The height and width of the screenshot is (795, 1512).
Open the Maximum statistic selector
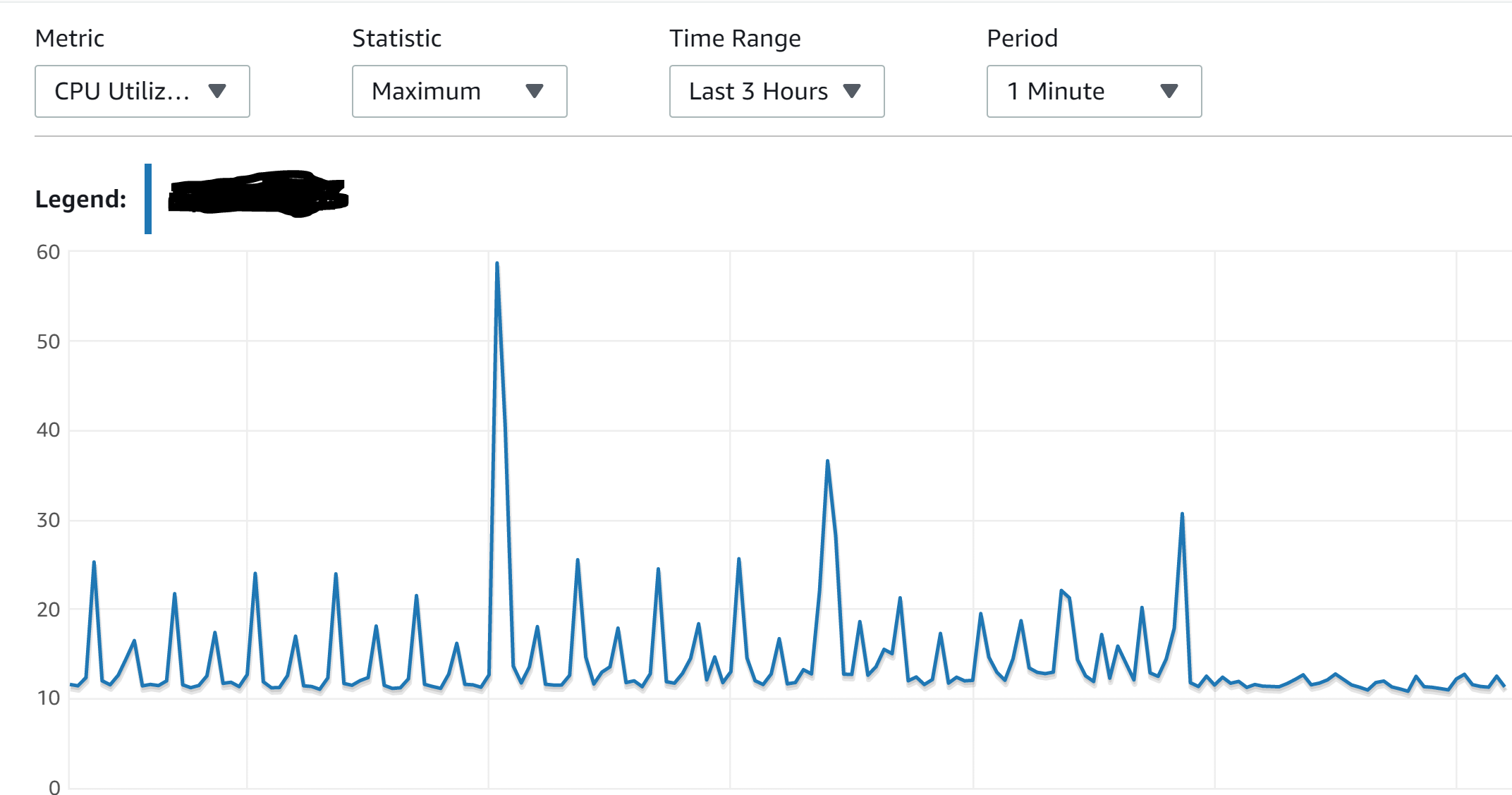[458, 90]
